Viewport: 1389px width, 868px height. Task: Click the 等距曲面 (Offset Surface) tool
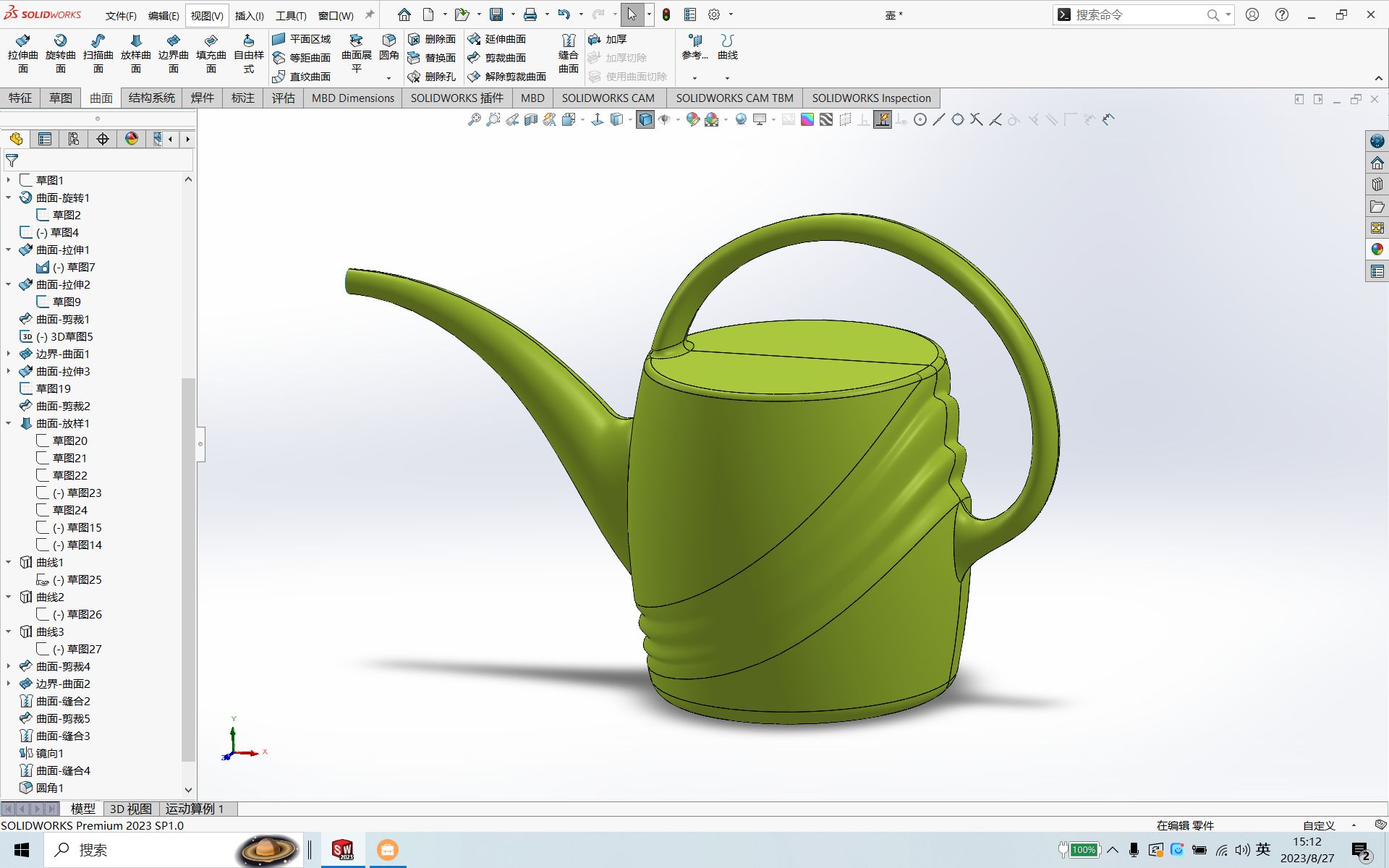pos(302,58)
